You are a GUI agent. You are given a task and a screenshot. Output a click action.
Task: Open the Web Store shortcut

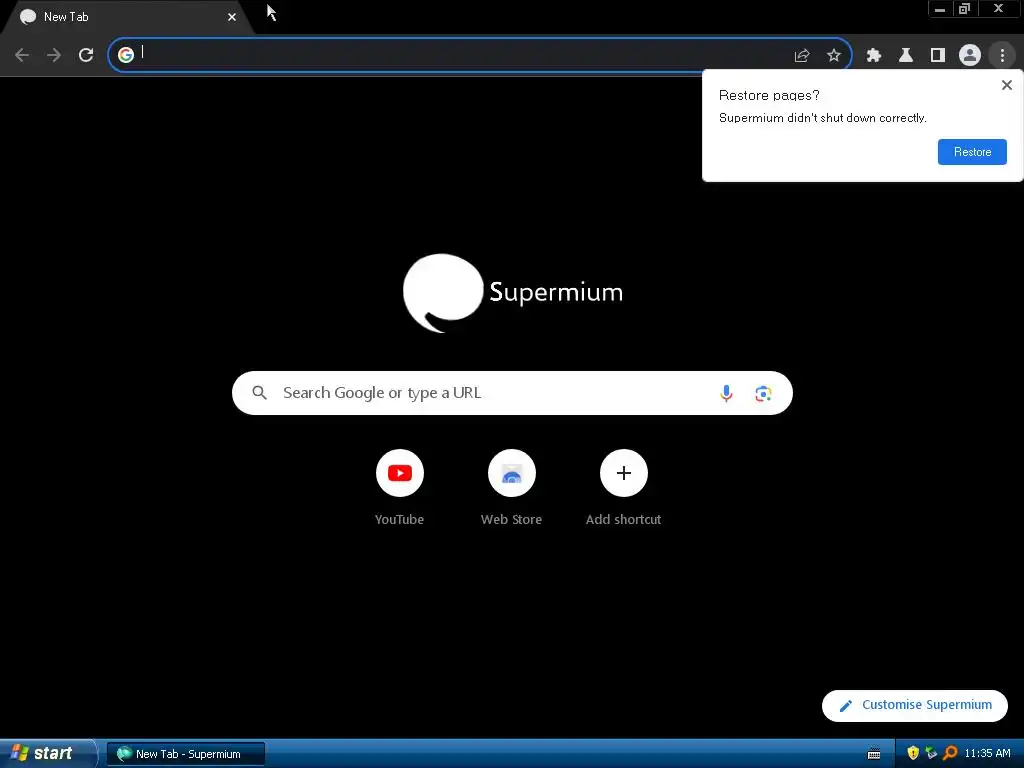point(512,473)
